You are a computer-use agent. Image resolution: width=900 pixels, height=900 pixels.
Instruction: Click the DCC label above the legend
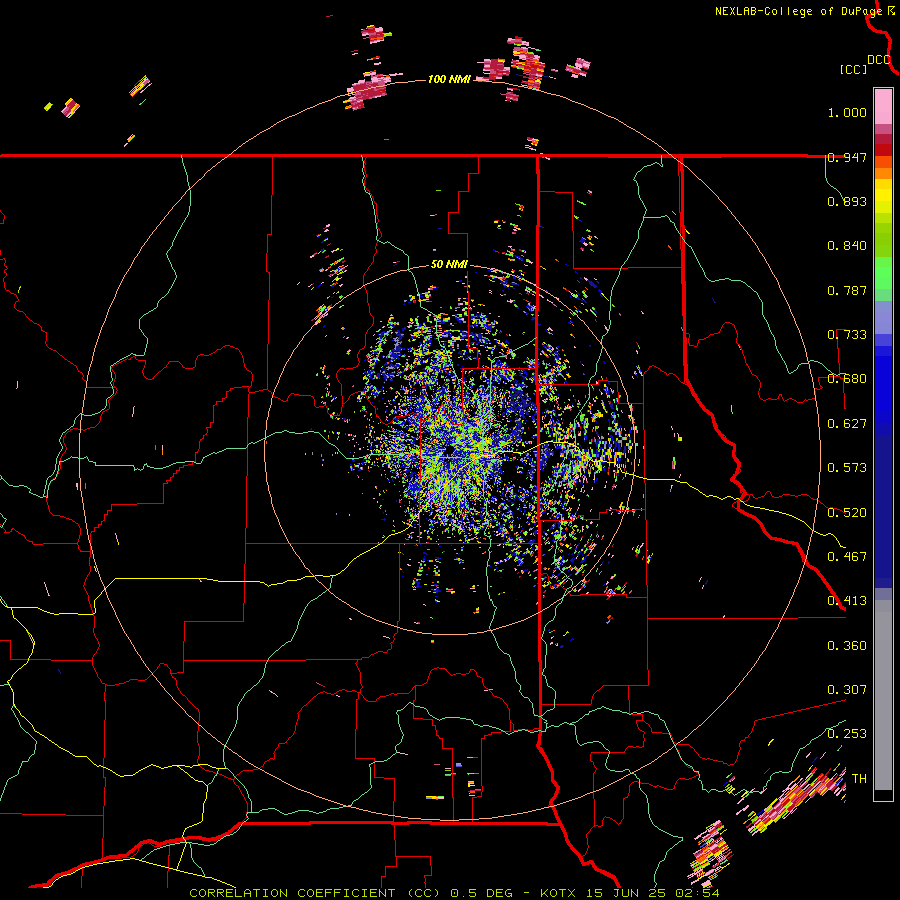pos(878,60)
